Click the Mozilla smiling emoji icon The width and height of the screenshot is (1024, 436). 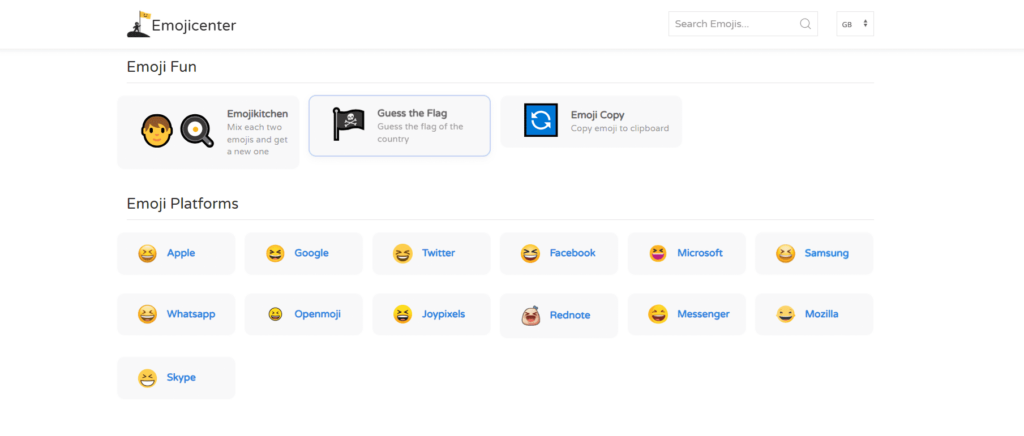pyautogui.click(x=786, y=315)
